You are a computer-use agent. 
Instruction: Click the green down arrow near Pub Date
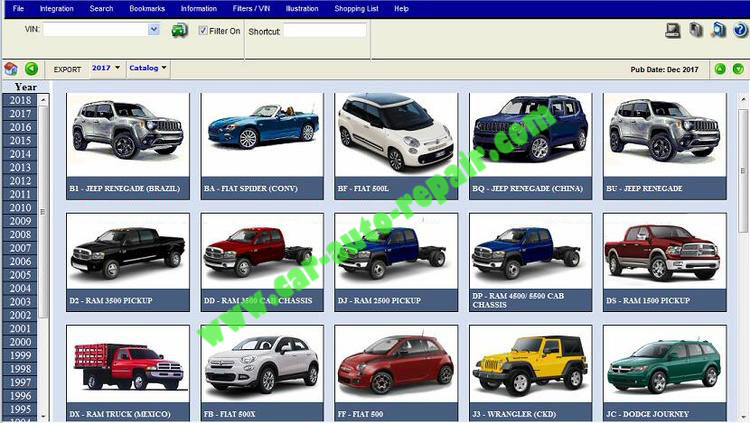click(x=738, y=69)
